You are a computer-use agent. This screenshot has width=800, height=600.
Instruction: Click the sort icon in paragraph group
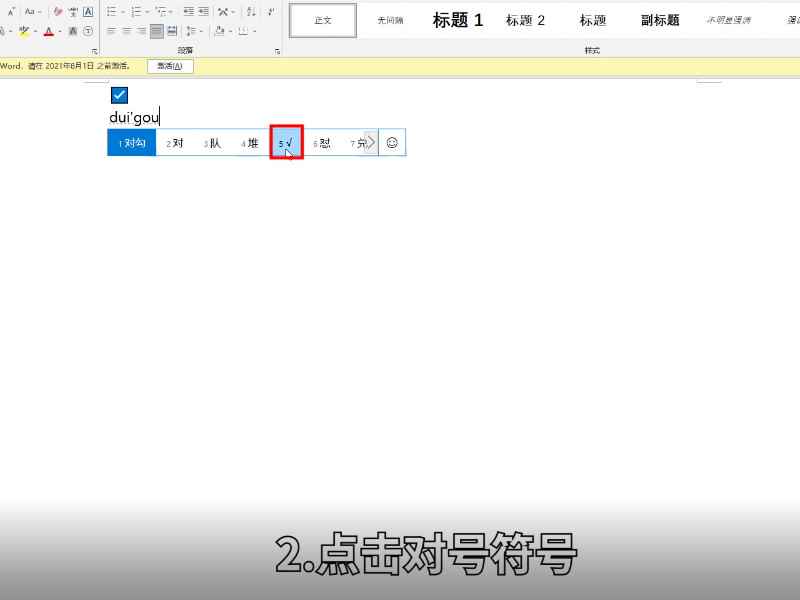[x=250, y=10]
